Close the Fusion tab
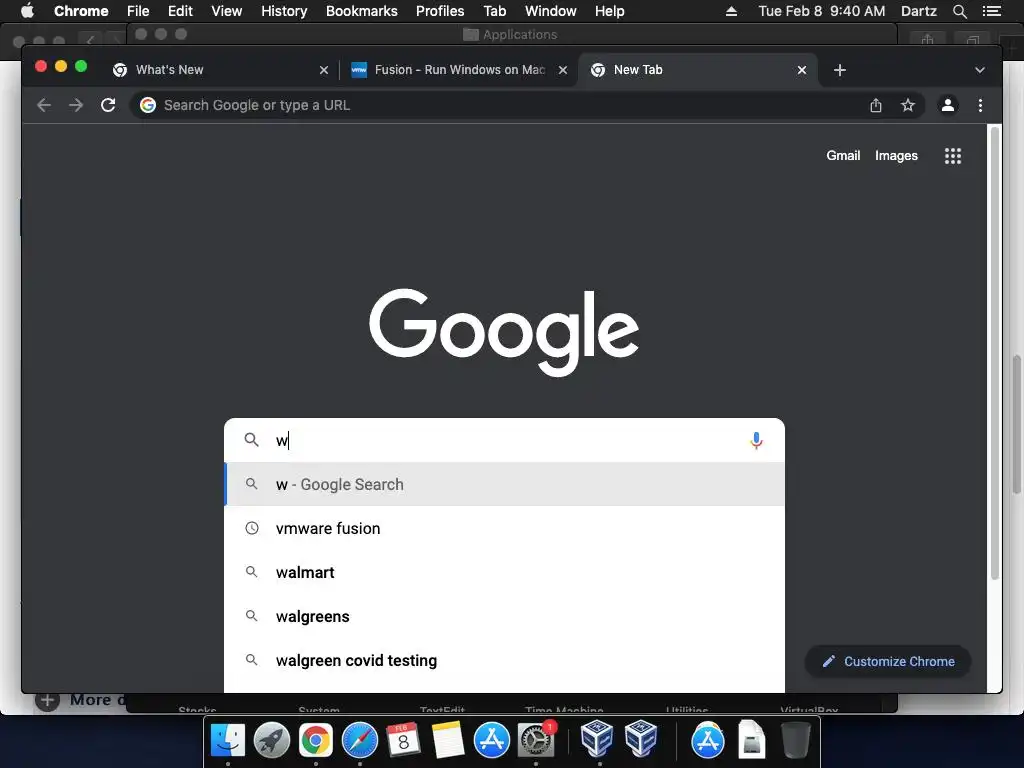The width and height of the screenshot is (1024, 768). pos(562,70)
